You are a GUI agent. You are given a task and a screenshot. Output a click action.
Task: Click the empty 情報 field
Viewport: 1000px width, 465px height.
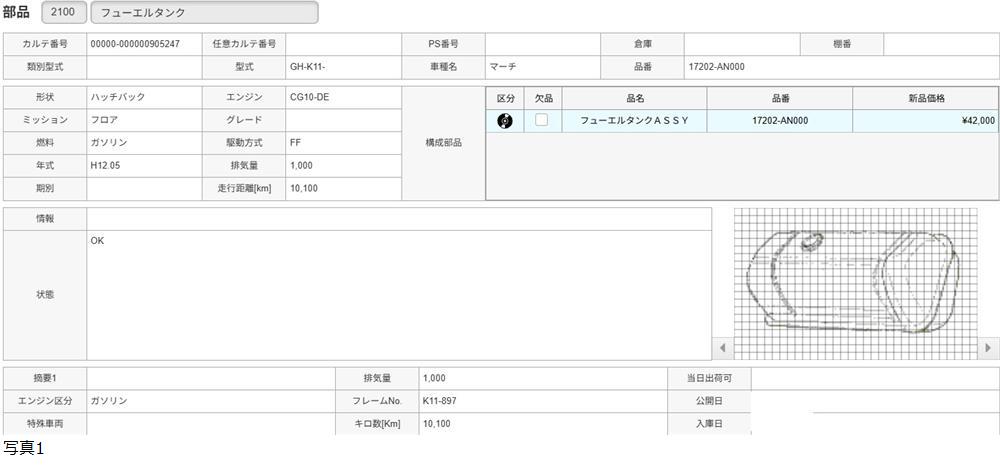point(399,218)
